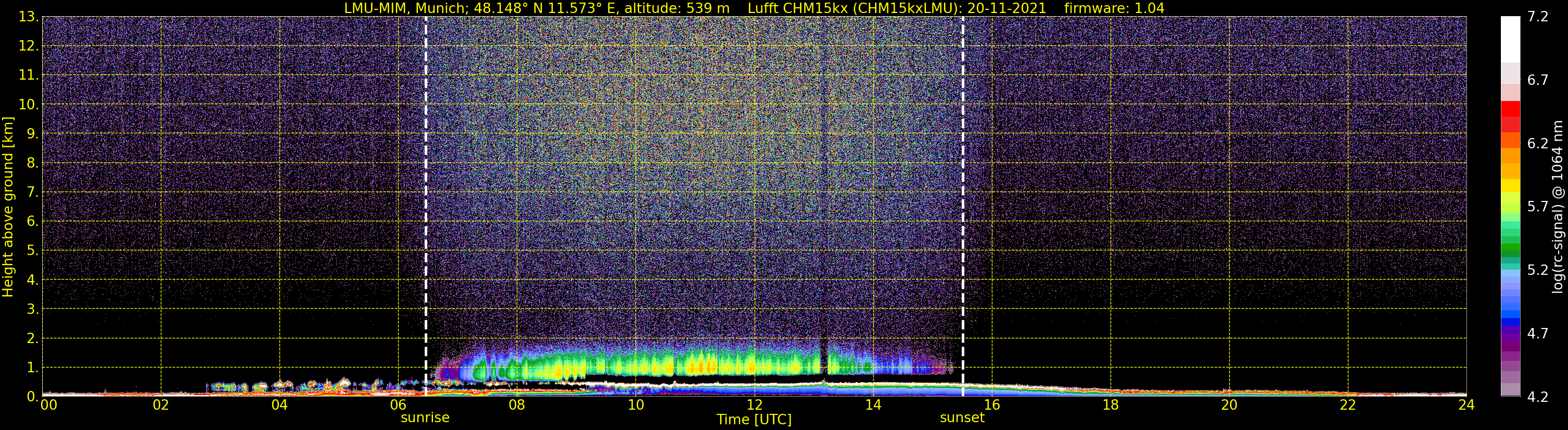Click the height axis tick "3."

(x=32, y=309)
